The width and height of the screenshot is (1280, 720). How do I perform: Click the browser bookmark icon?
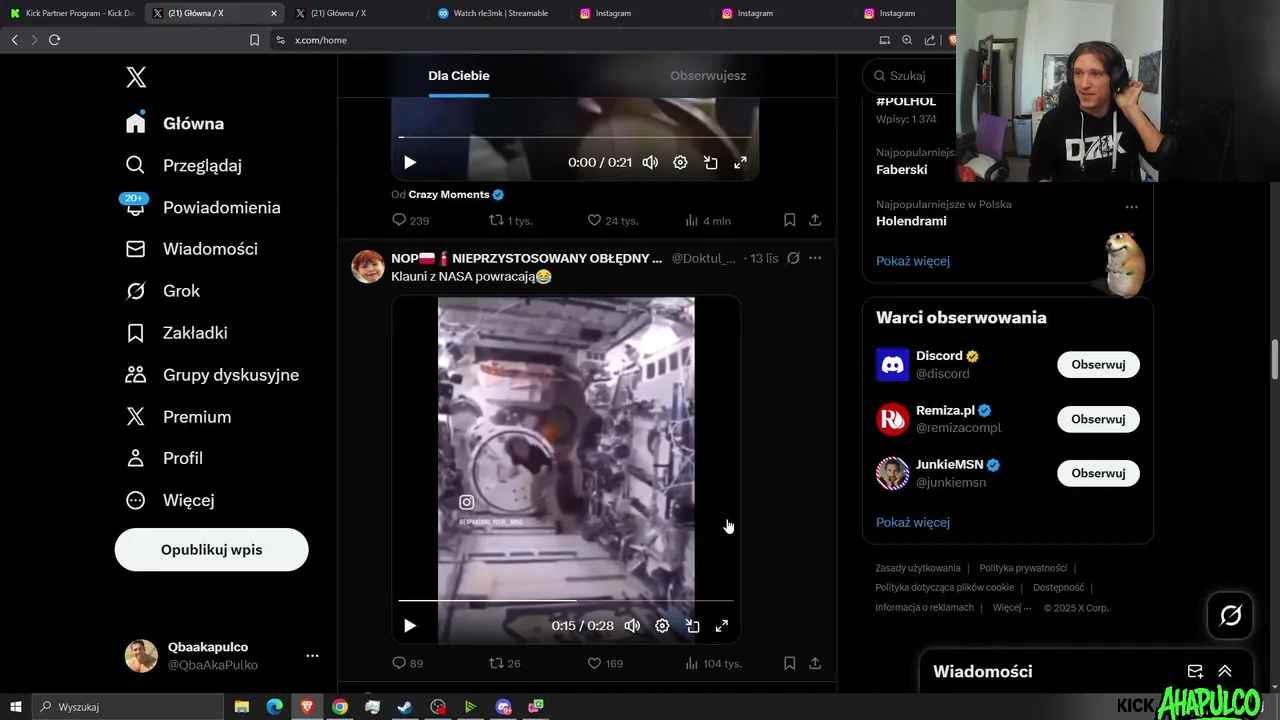(x=254, y=40)
